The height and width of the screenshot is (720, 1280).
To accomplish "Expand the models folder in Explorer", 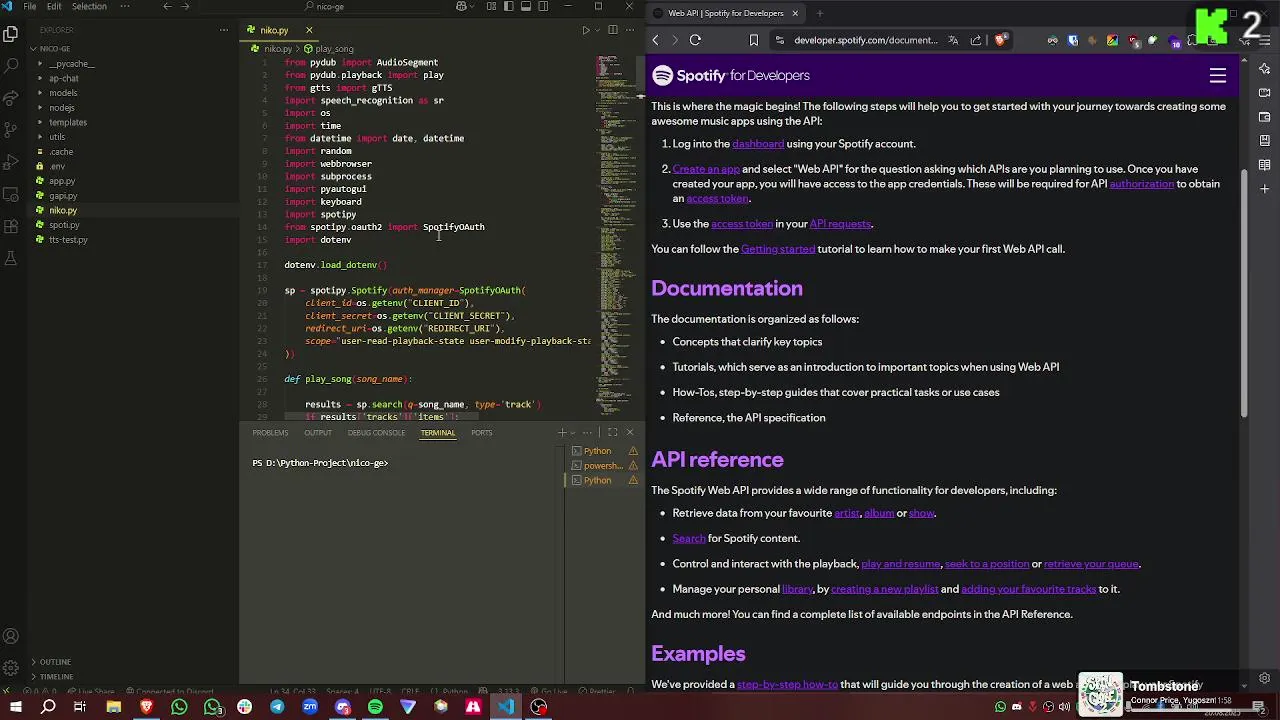I will [63, 93].
